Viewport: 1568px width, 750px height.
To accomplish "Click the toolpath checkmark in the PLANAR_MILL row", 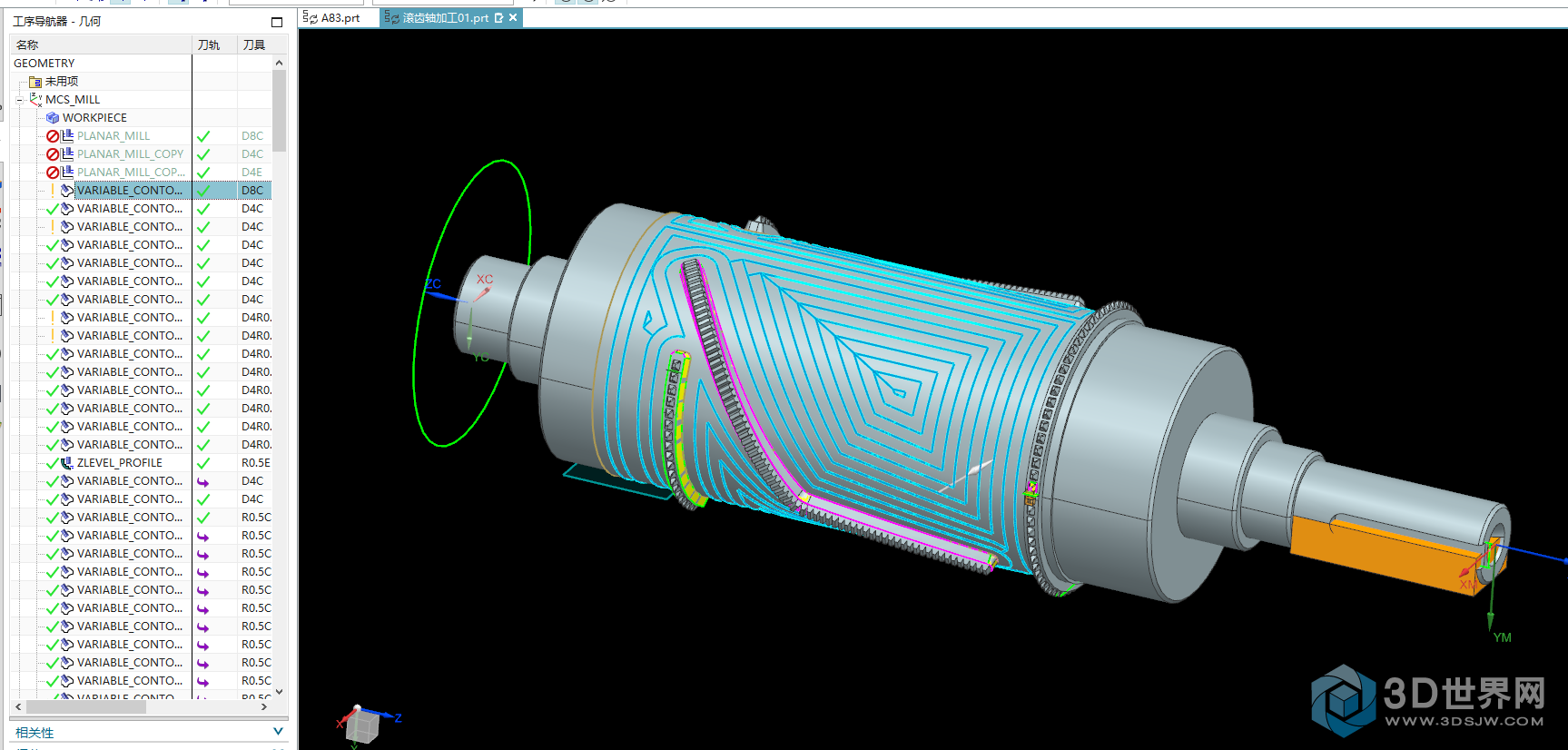I will point(203,136).
